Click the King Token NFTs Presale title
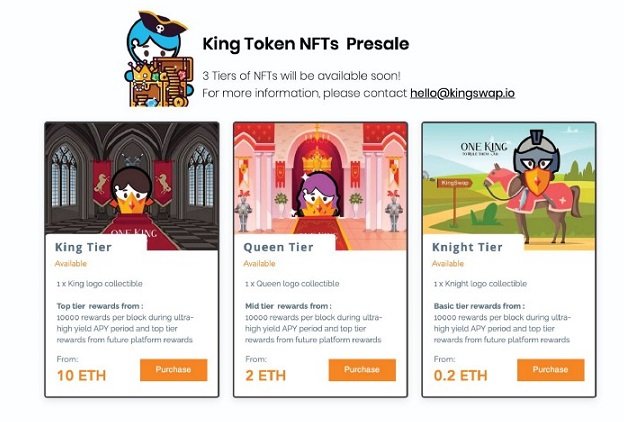Screen dimensions: 624x422 pos(306,44)
